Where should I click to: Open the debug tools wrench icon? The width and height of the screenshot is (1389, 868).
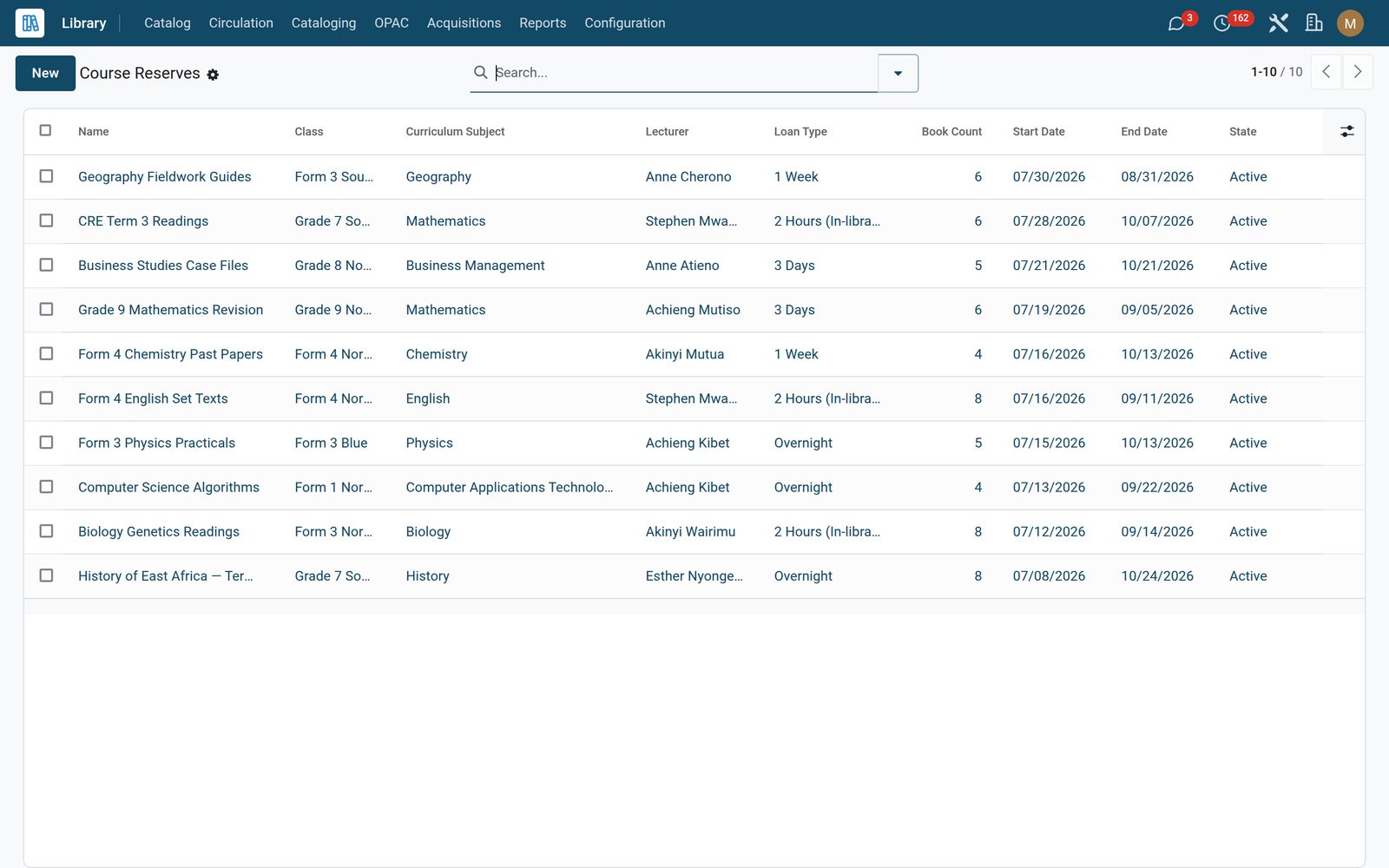point(1278,23)
